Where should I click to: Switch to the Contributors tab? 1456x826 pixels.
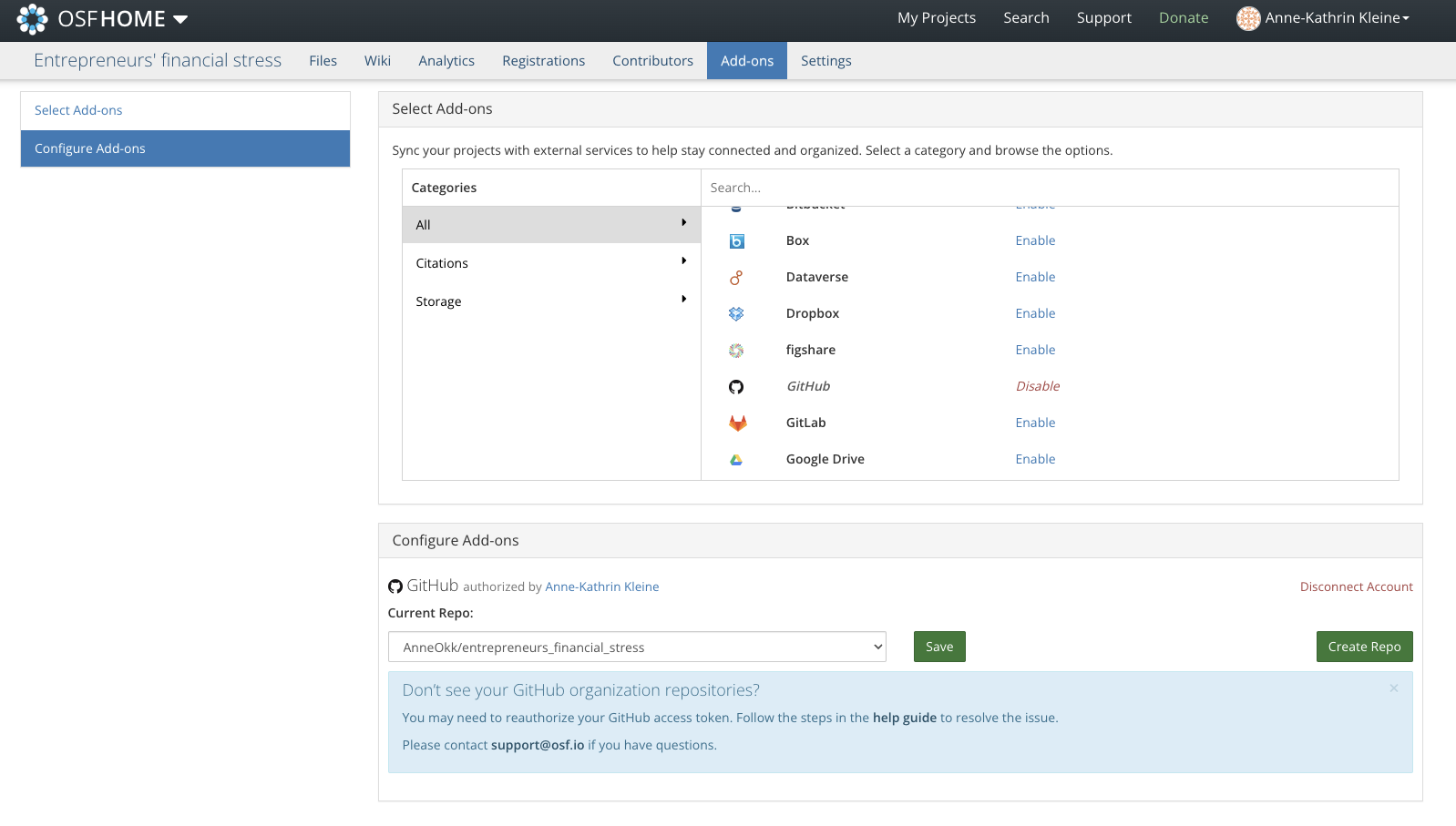pyautogui.click(x=652, y=61)
